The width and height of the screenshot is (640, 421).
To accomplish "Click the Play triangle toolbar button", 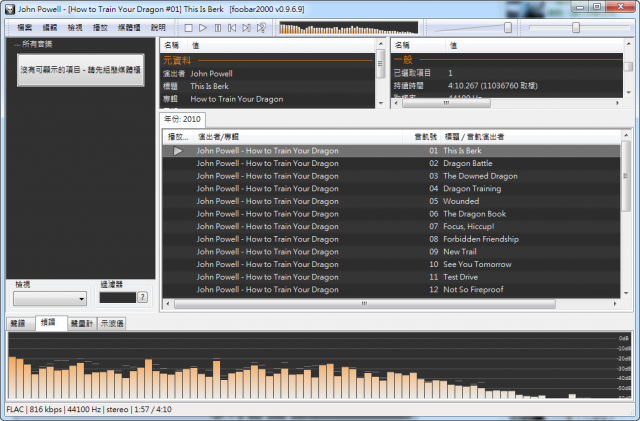I will tap(203, 28).
